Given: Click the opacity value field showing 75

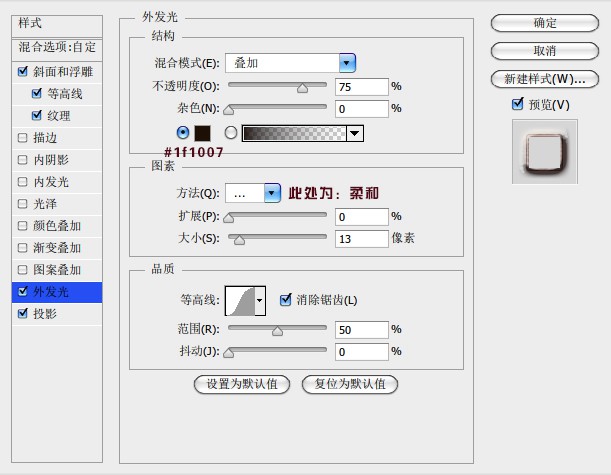Looking at the screenshot, I should point(362,87).
